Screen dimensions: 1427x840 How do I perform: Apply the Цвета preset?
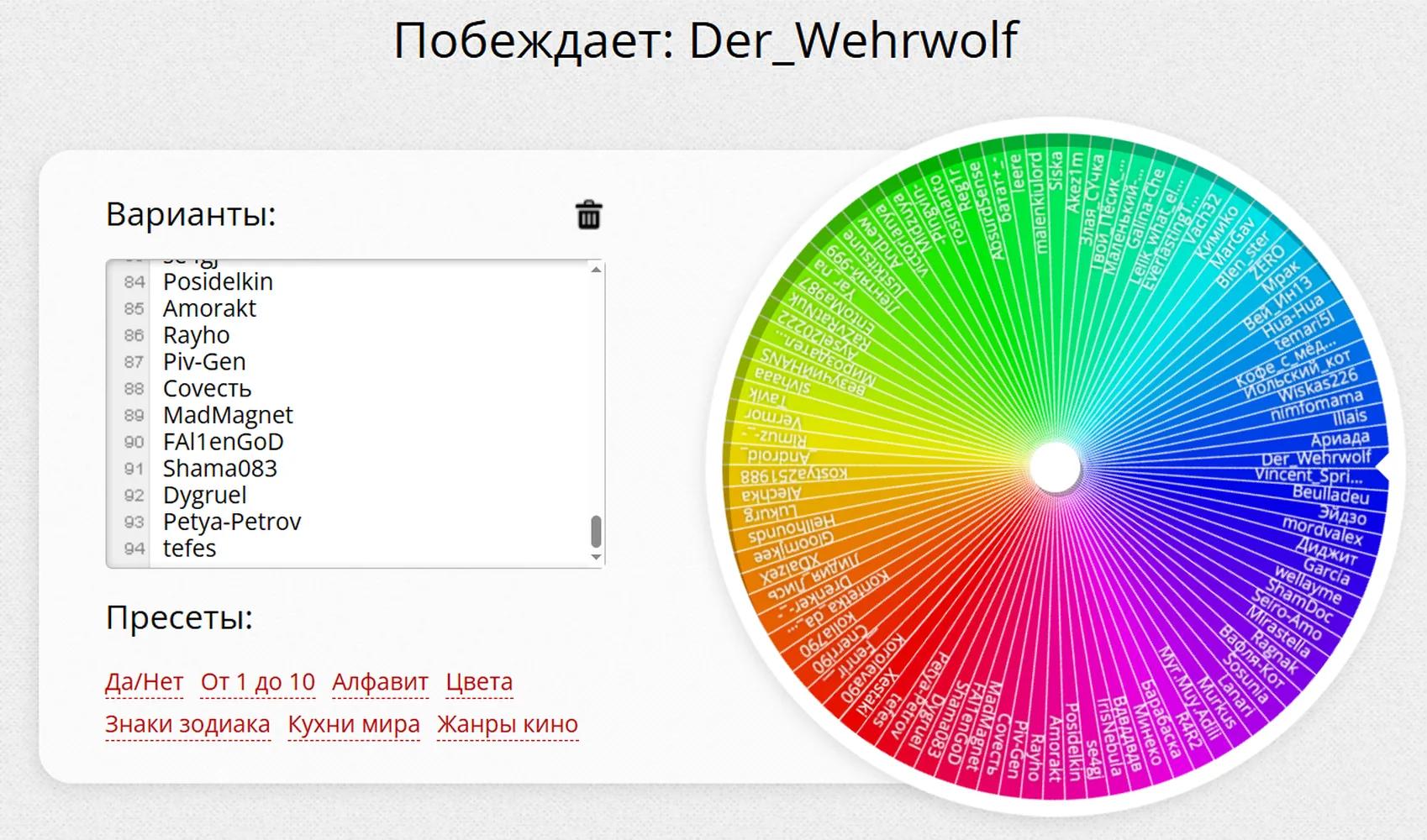pyautogui.click(x=479, y=682)
